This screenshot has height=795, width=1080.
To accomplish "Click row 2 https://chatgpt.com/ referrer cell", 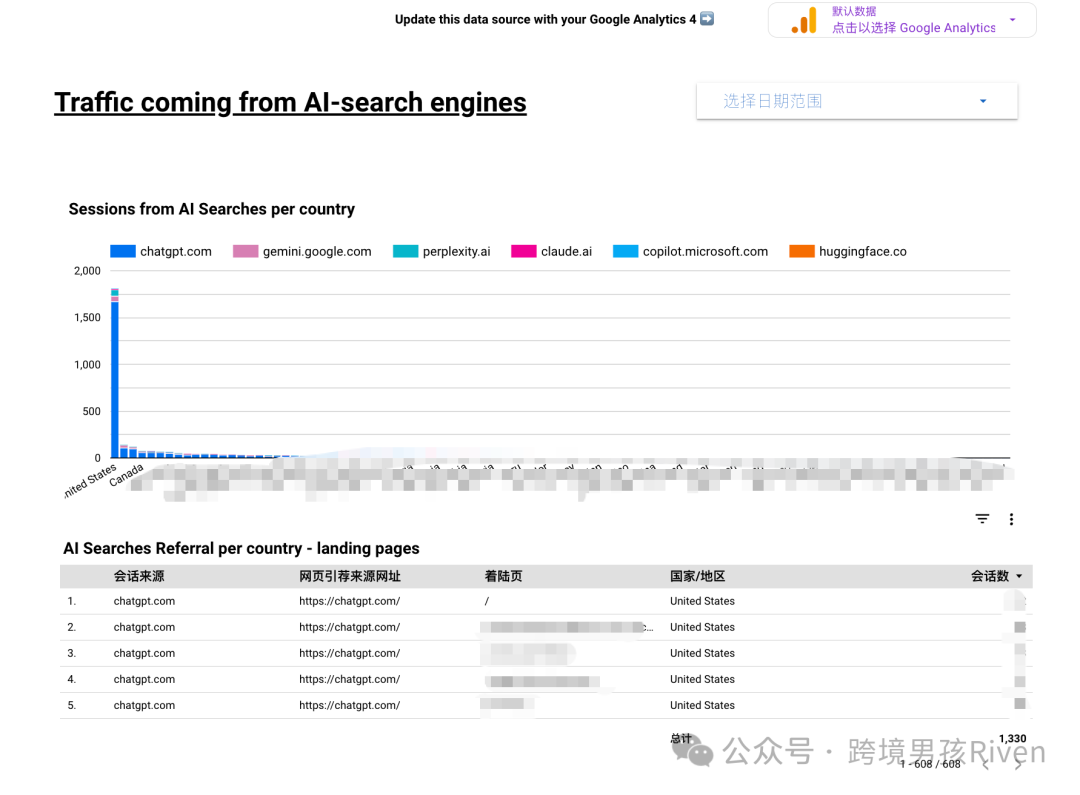I will pyautogui.click(x=349, y=628).
